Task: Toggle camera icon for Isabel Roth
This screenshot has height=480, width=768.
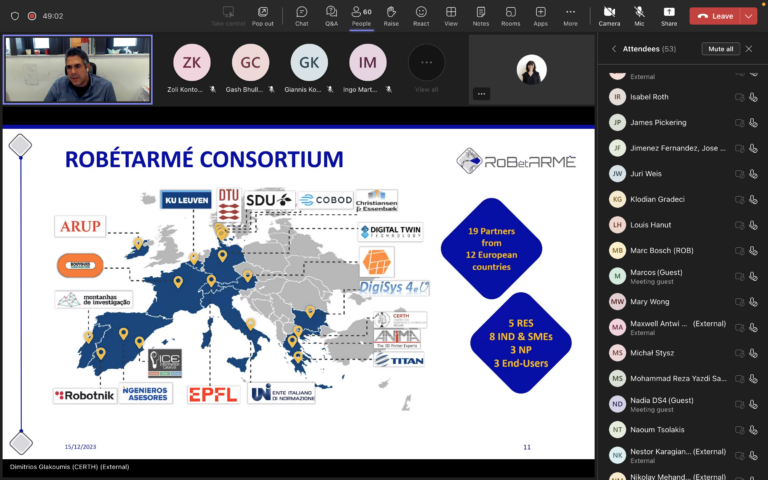Action: [x=739, y=97]
